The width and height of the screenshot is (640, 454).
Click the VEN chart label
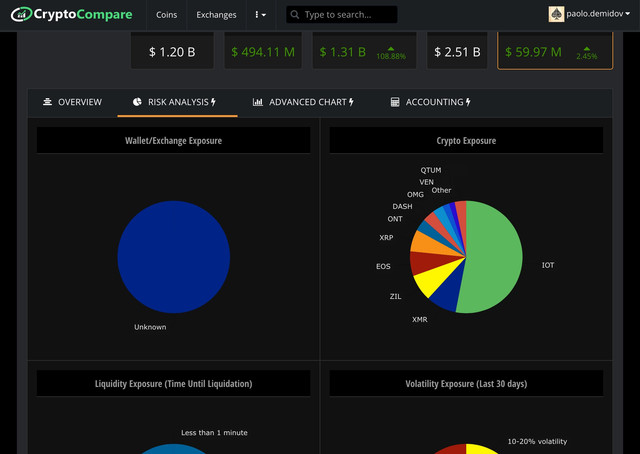click(x=427, y=182)
